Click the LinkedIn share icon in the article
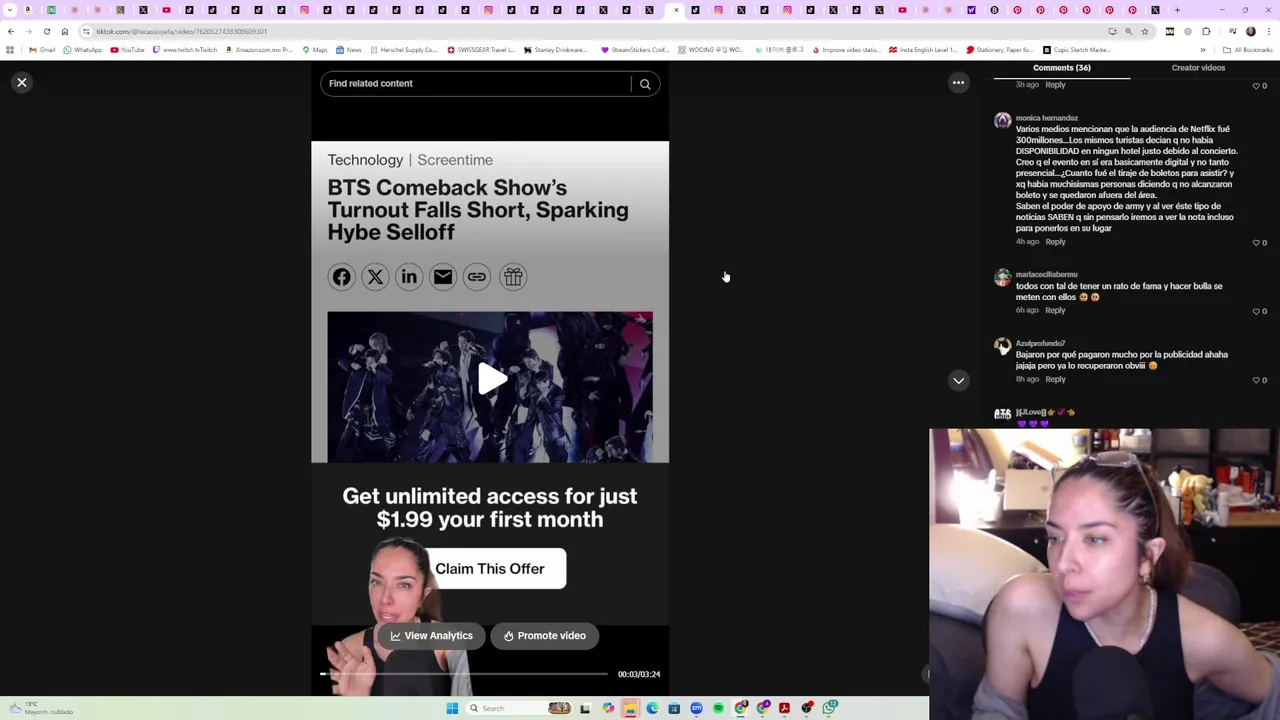The height and width of the screenshot is (720, 1280). (409, 277)
